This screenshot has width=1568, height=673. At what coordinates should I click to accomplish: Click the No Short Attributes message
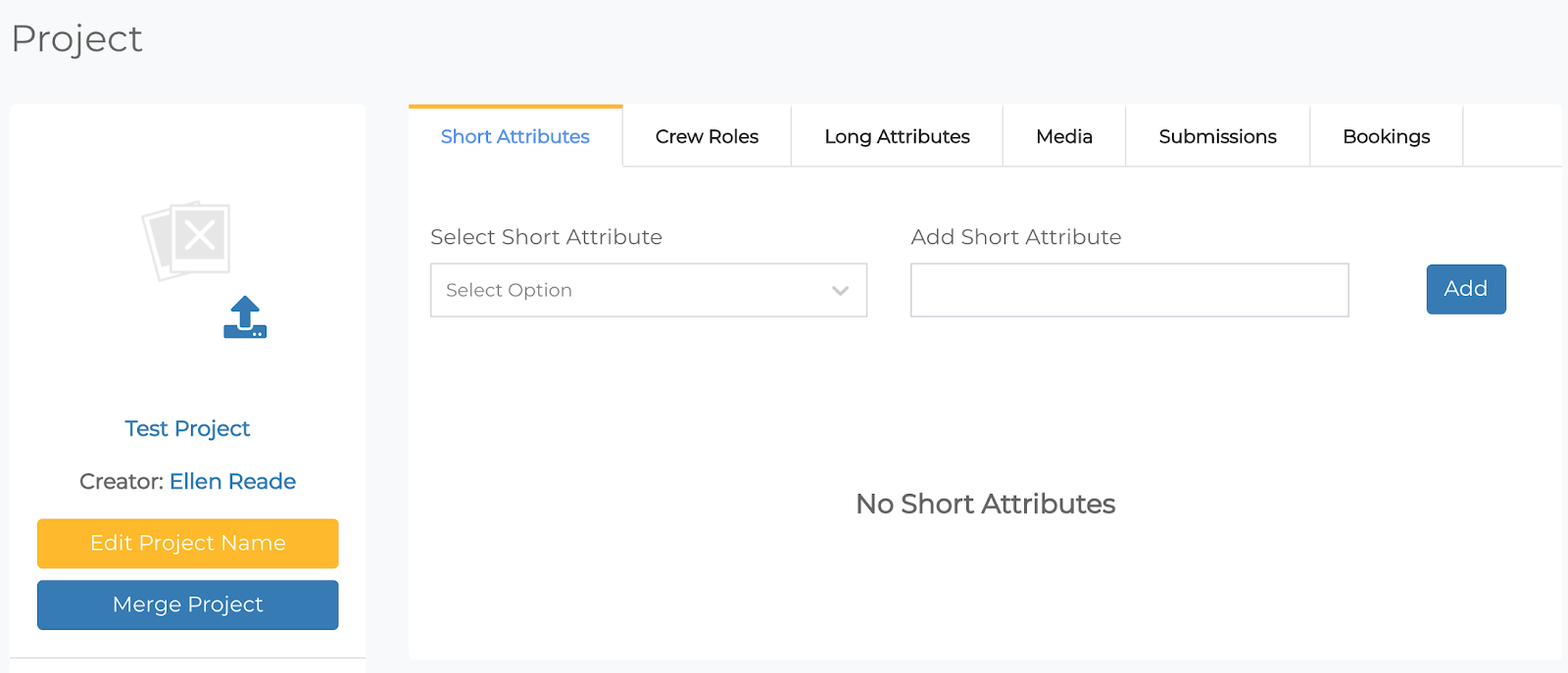tap(985, 505)
